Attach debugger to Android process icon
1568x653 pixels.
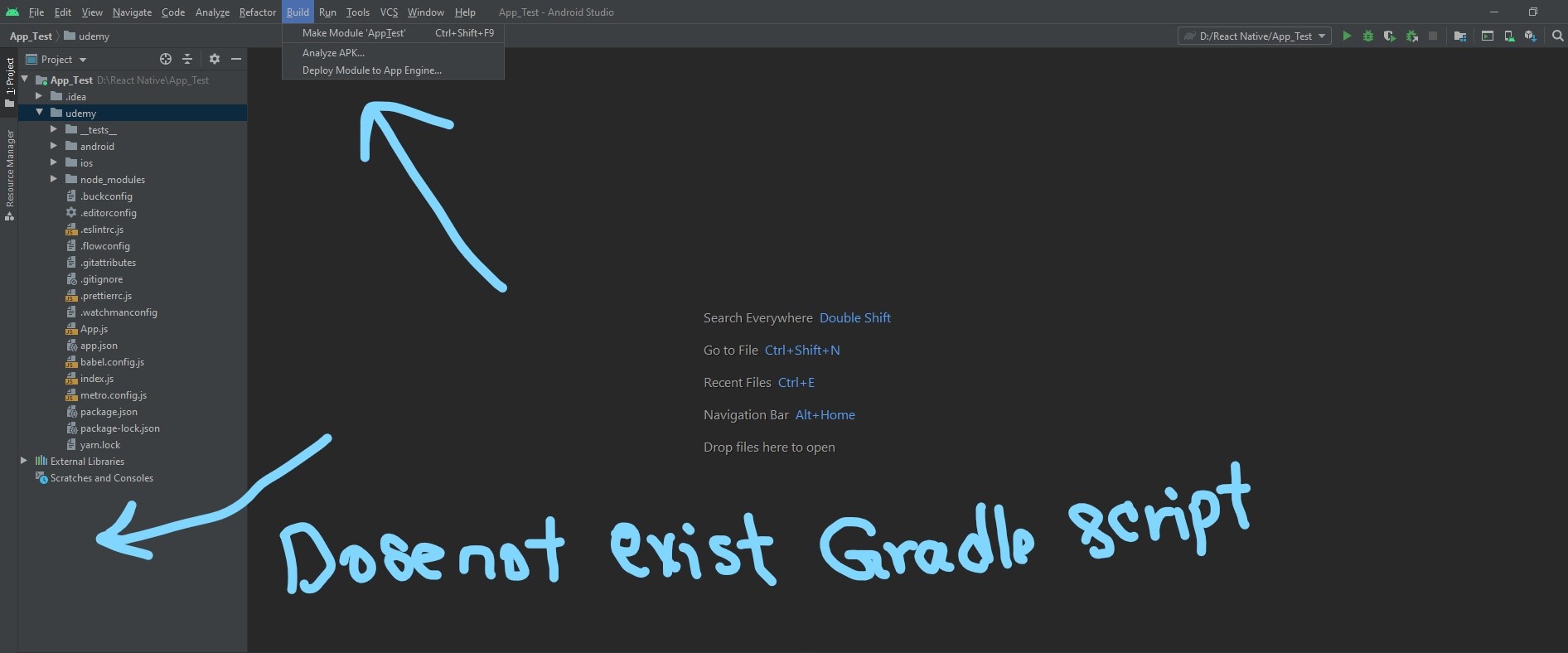pos(1411,36)
